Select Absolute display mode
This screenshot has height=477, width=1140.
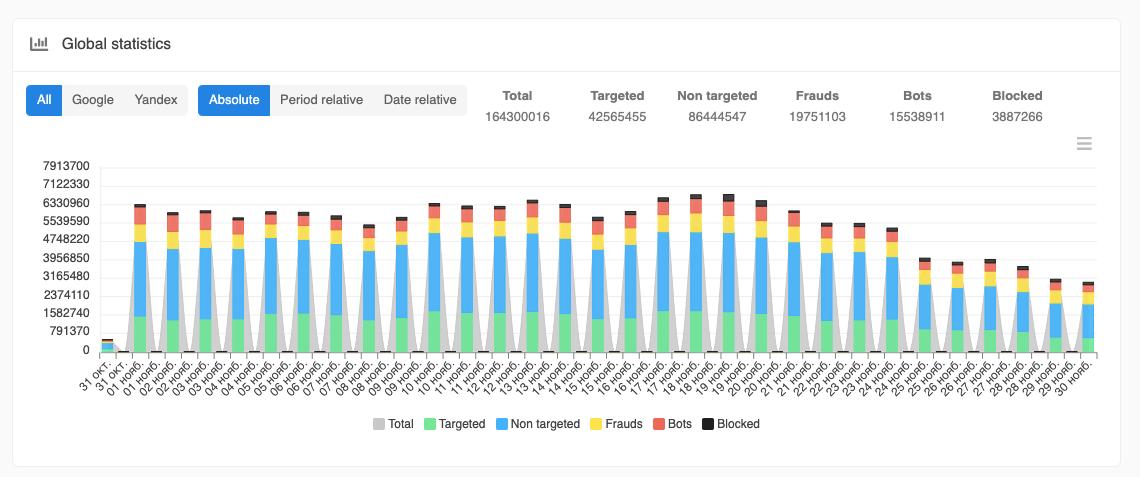pos(234,100)
